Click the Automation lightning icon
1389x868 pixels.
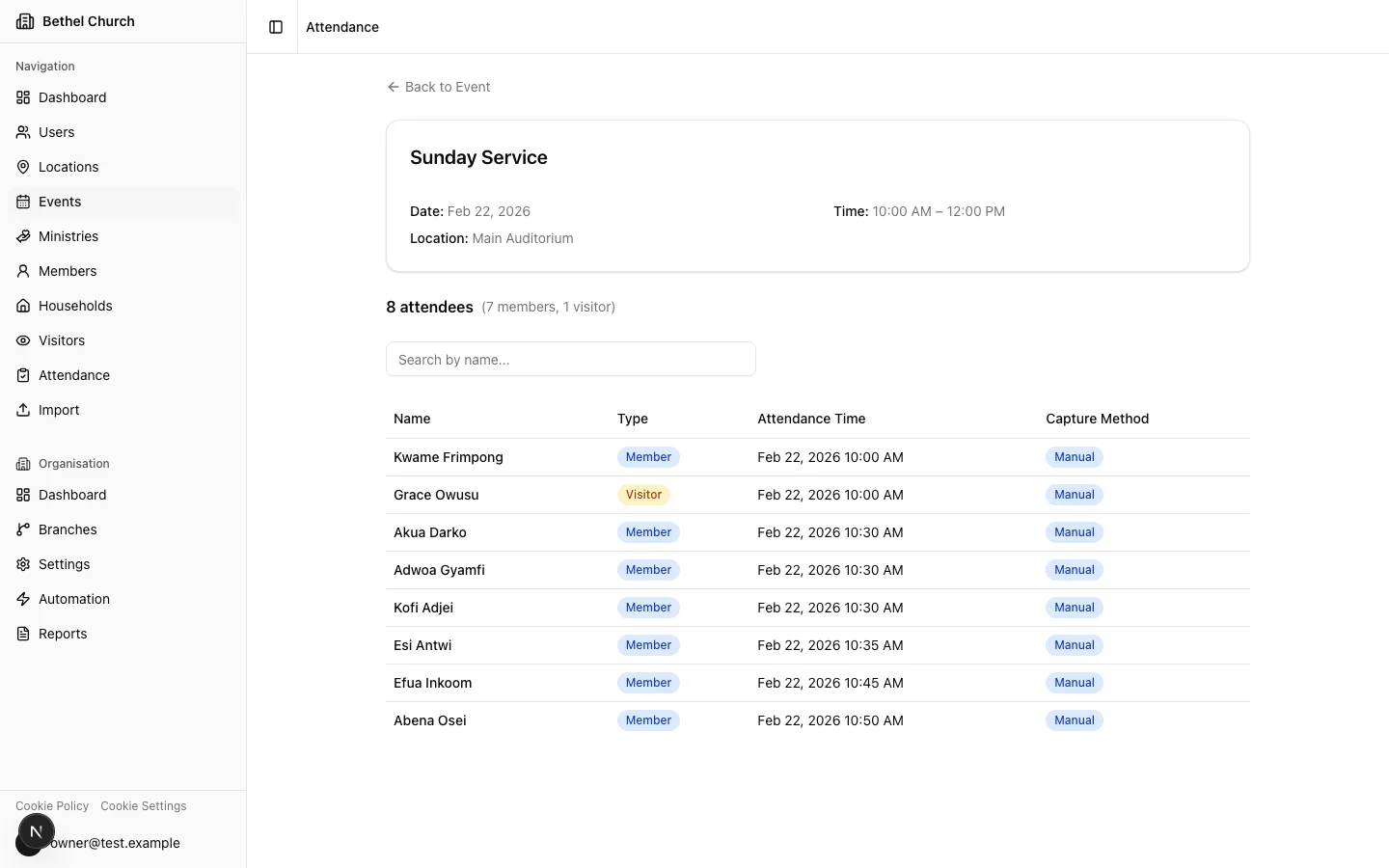(x=23, y=599)
